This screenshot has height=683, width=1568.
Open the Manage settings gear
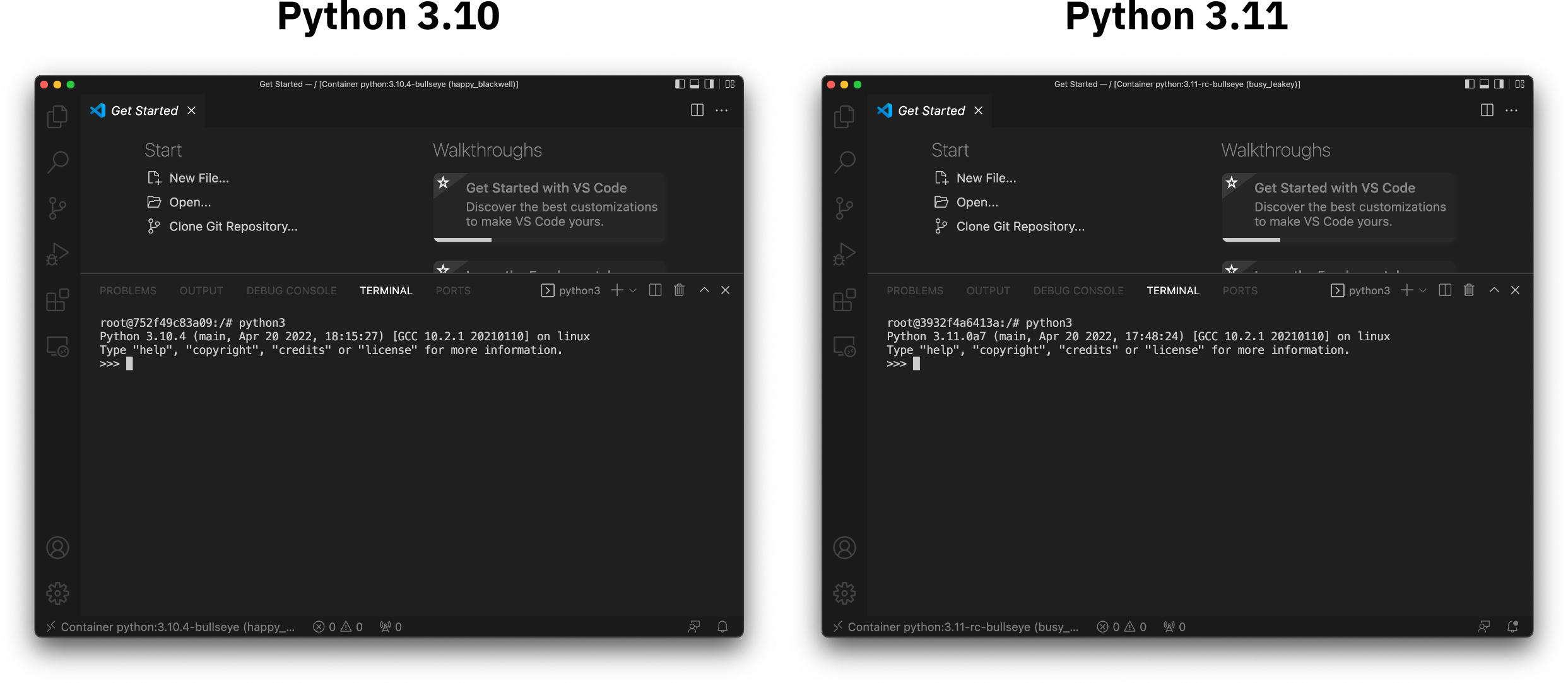coord(57,593)
